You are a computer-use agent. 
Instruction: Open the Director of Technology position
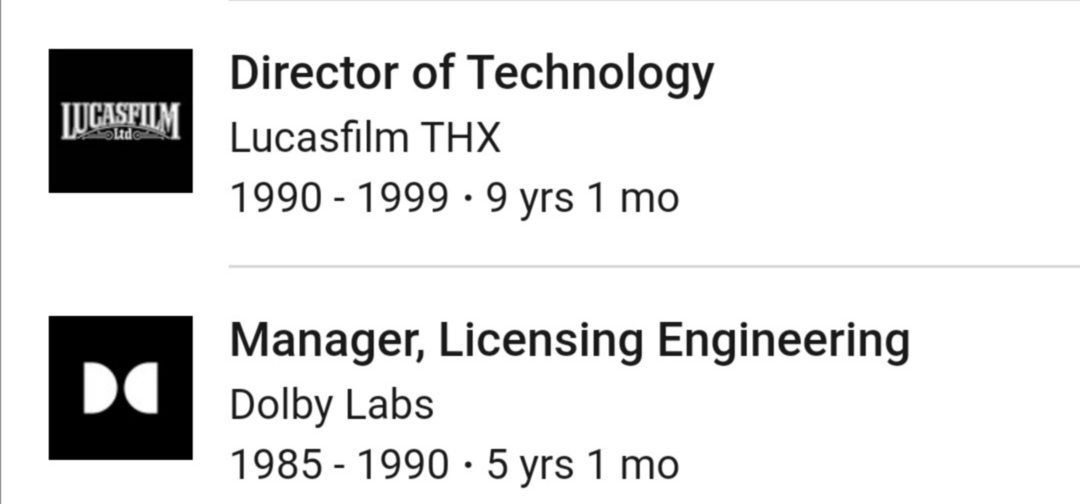[x=471, y=74]
